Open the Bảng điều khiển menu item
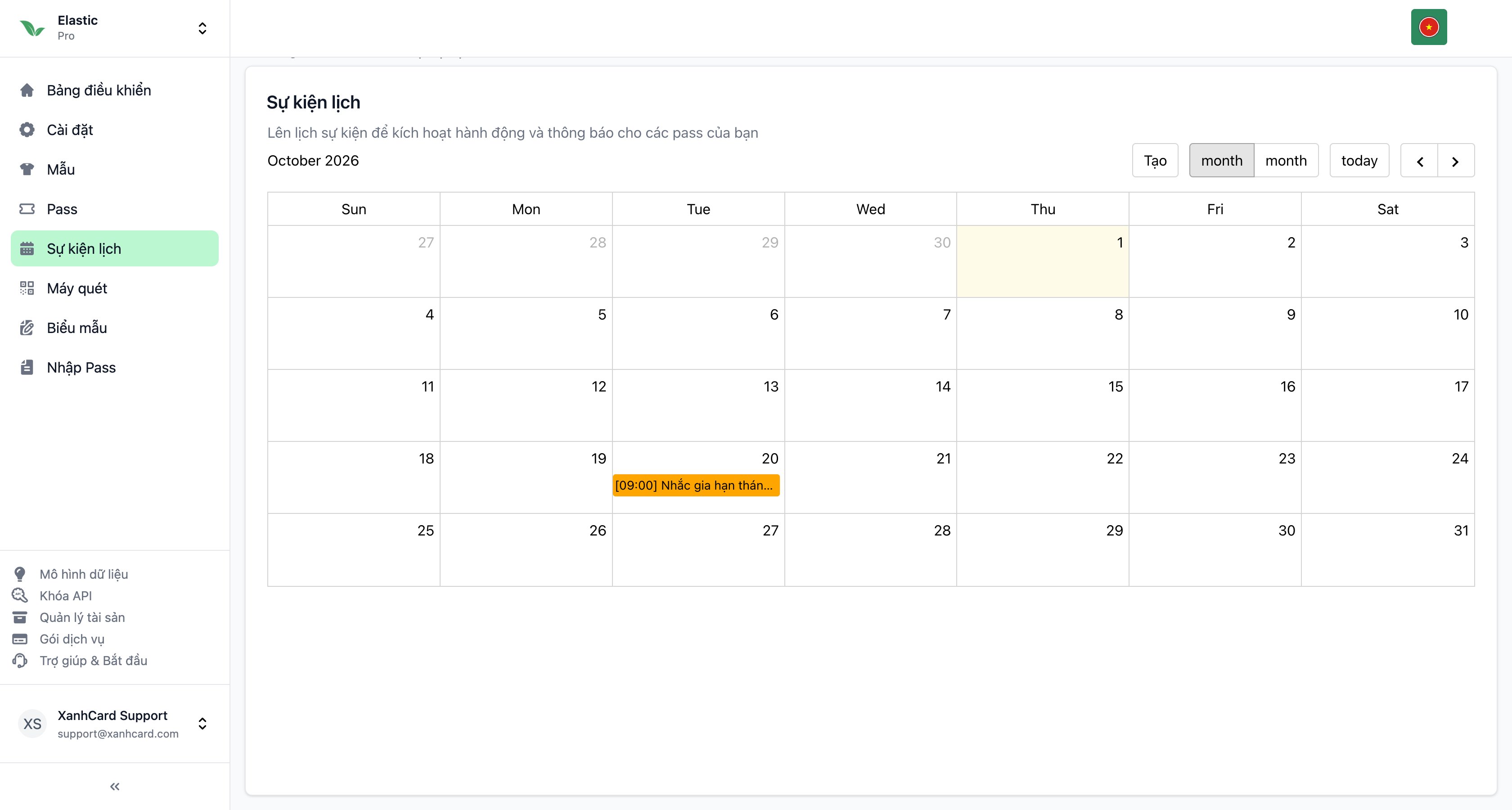The height and width of the screenshot is (810, 1512). coord(114,90)
